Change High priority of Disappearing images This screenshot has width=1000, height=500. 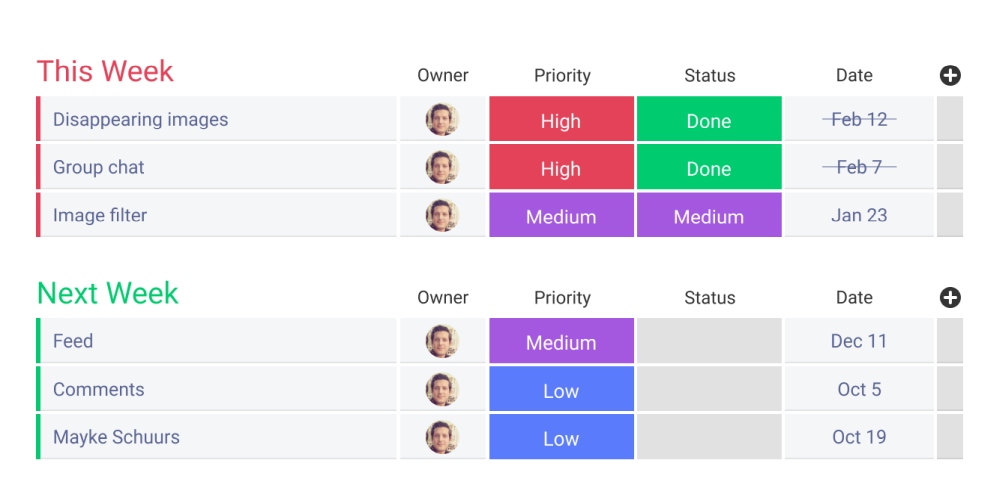[x=561, y=120]
